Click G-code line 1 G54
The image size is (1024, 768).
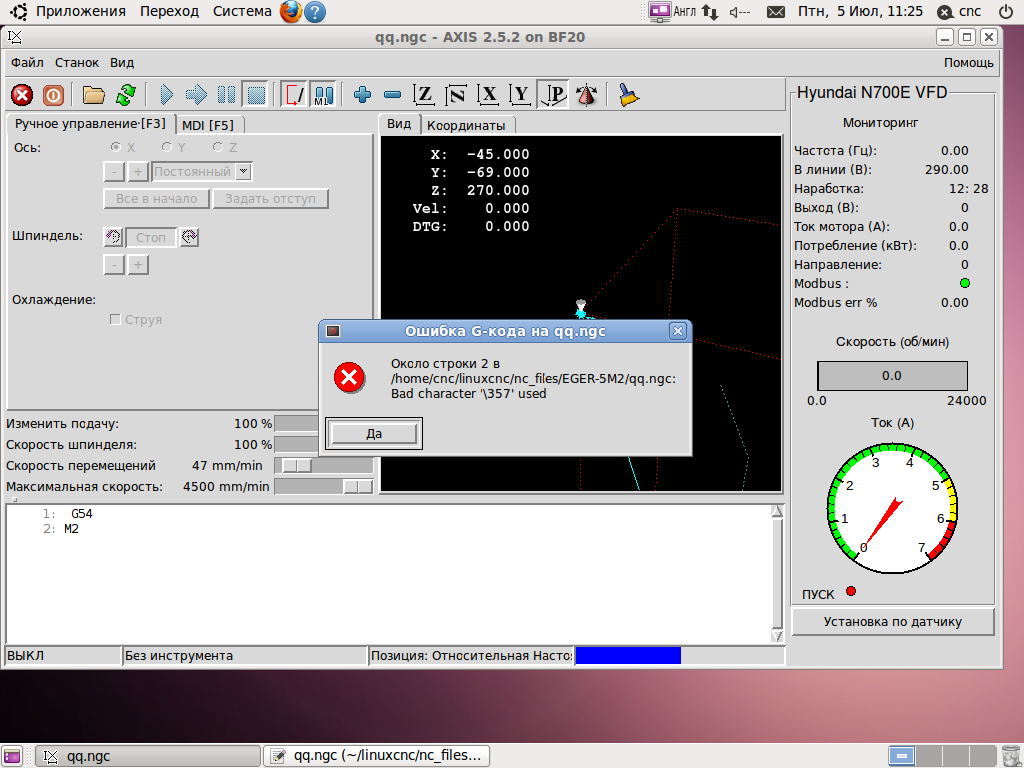[x=82, y=514]
